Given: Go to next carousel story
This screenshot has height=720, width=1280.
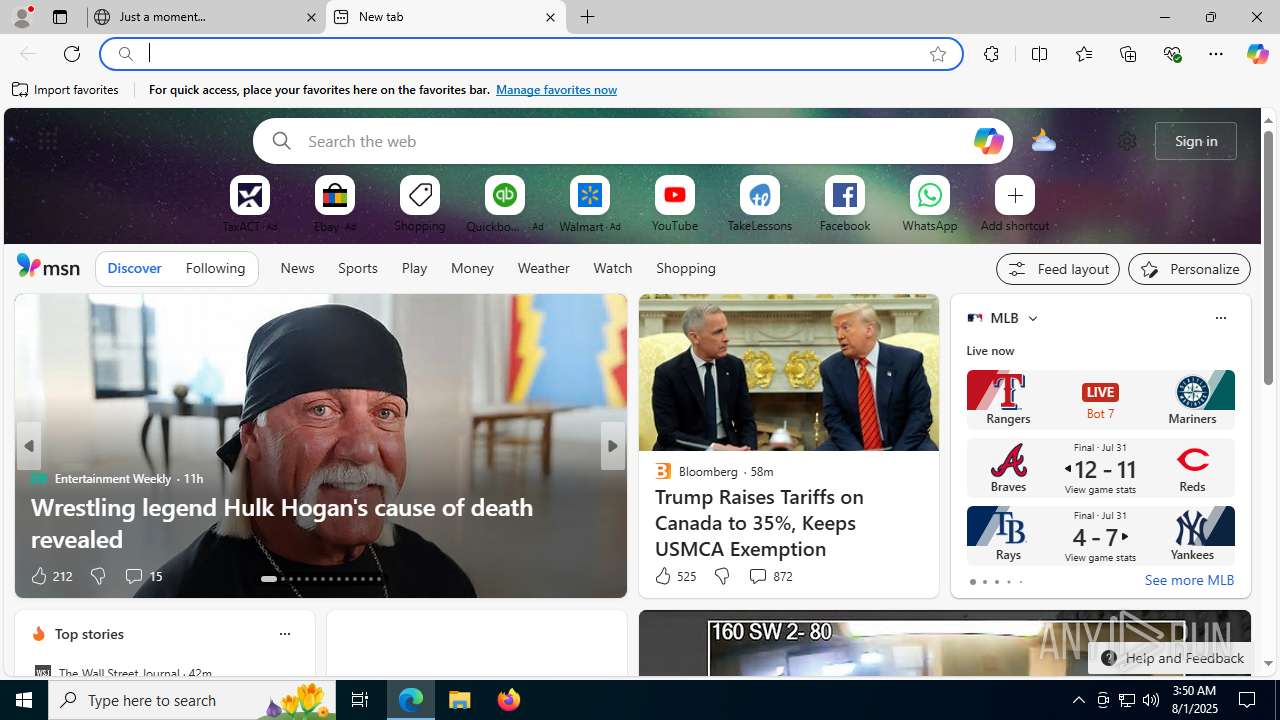Looking at the screenshot, I should (613, 446).
